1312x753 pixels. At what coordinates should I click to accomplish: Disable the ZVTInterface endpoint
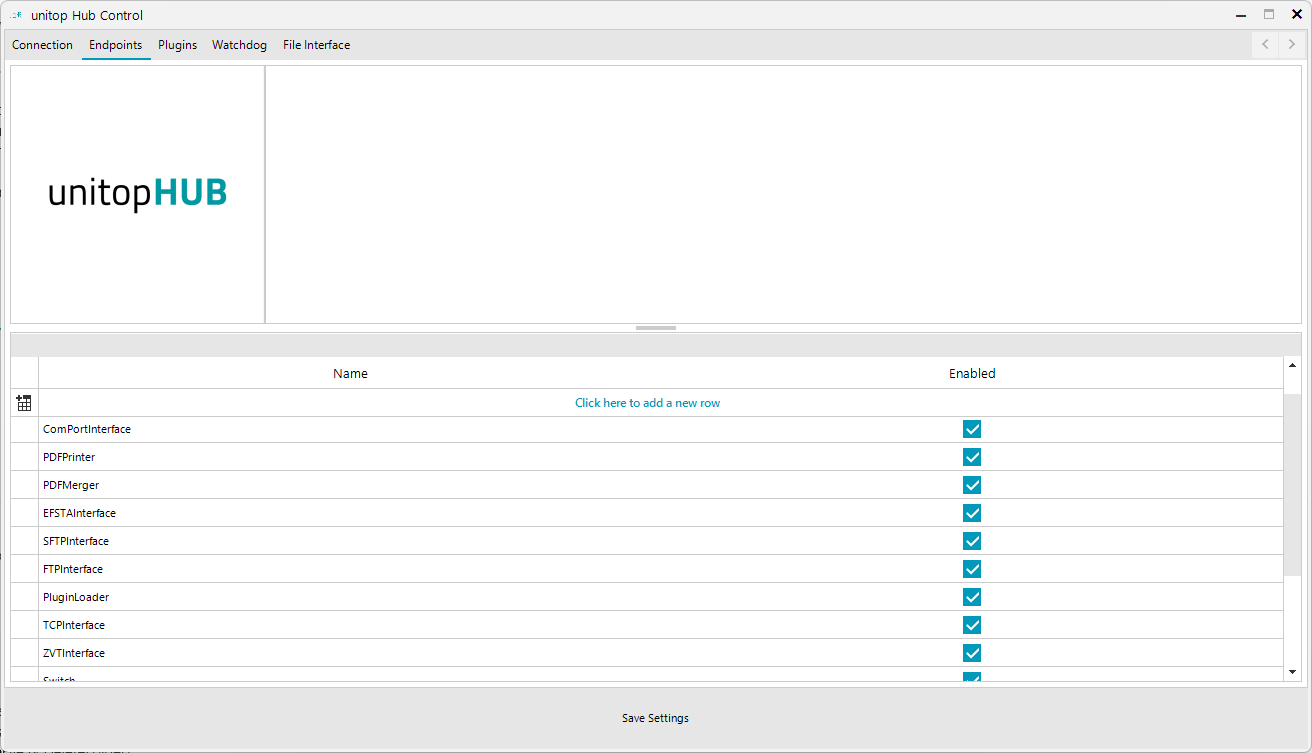[x=972, y=653]
